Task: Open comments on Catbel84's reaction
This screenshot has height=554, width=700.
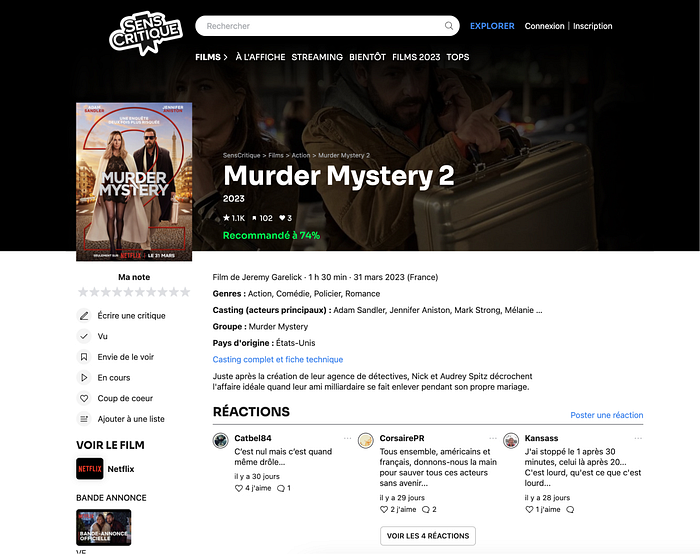Action: (281, 488)
